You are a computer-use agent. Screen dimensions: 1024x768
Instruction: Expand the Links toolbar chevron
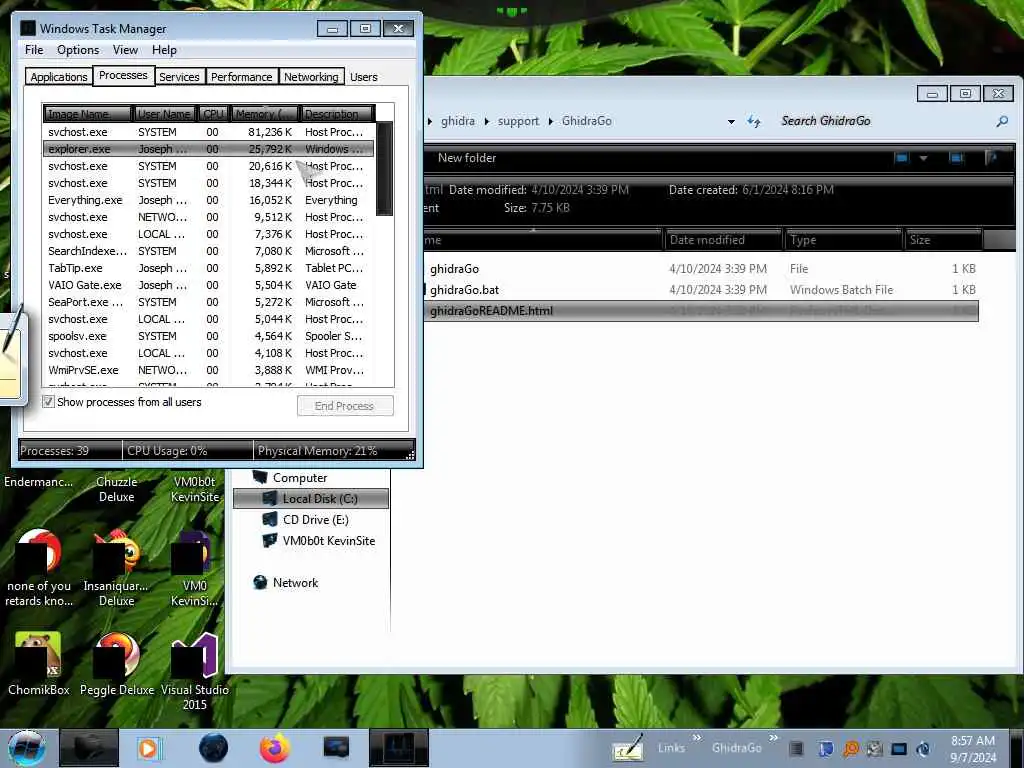pos(697,738)
